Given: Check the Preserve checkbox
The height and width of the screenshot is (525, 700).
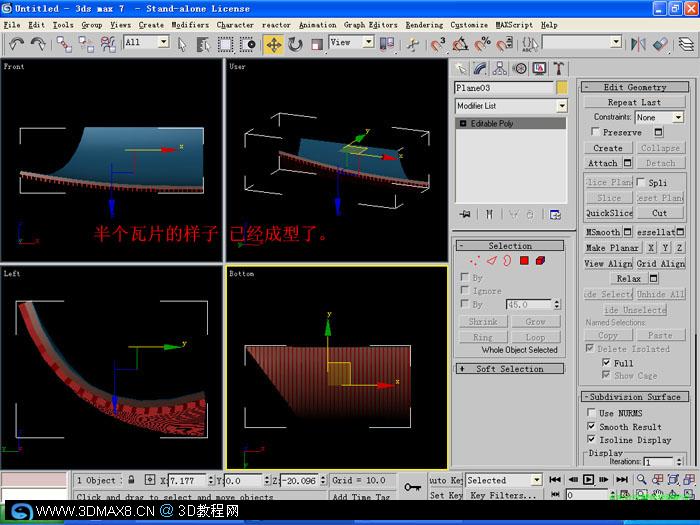Looking at the screenshot, I should (x=595, y=132).
